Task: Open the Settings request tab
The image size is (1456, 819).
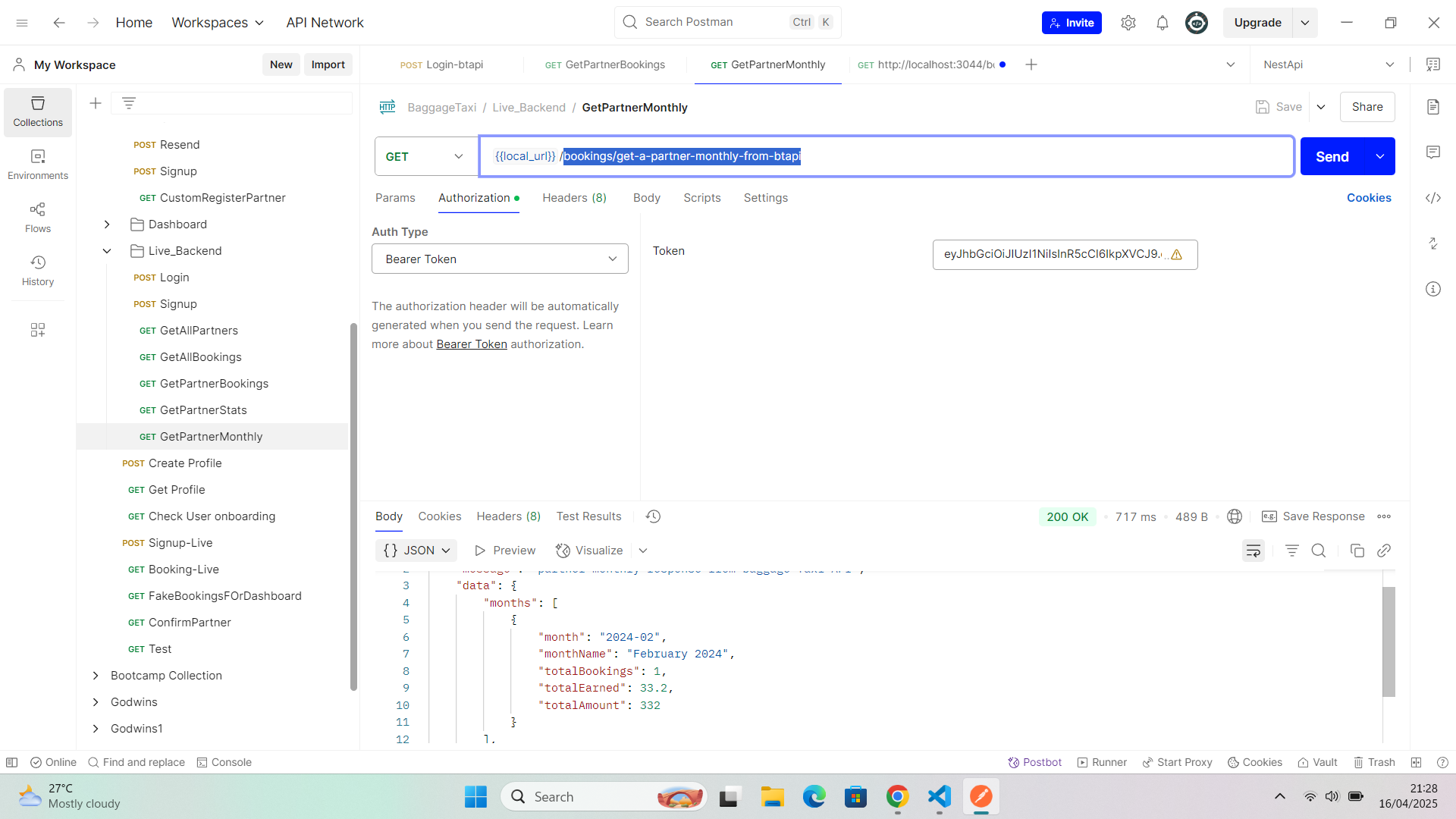Action: pos(766,198)
